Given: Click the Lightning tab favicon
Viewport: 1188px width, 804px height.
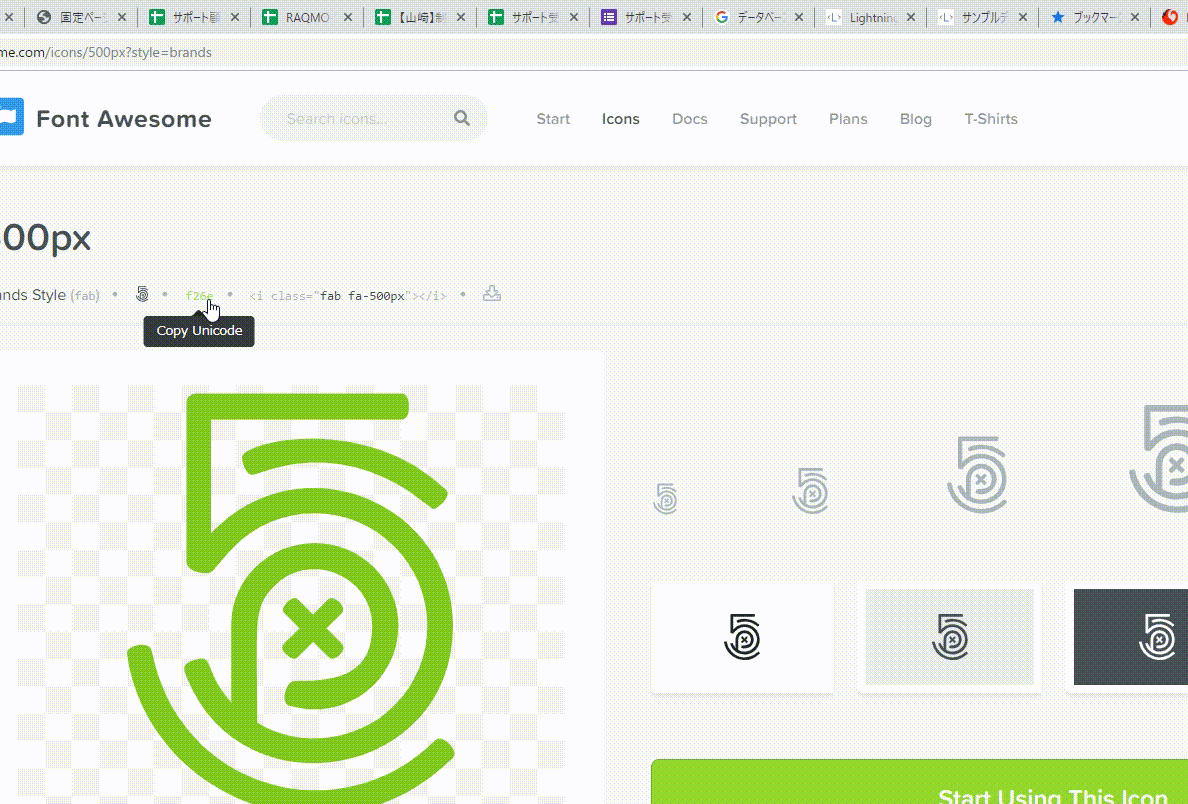Looking at the screenshot, I should point(833,17).
